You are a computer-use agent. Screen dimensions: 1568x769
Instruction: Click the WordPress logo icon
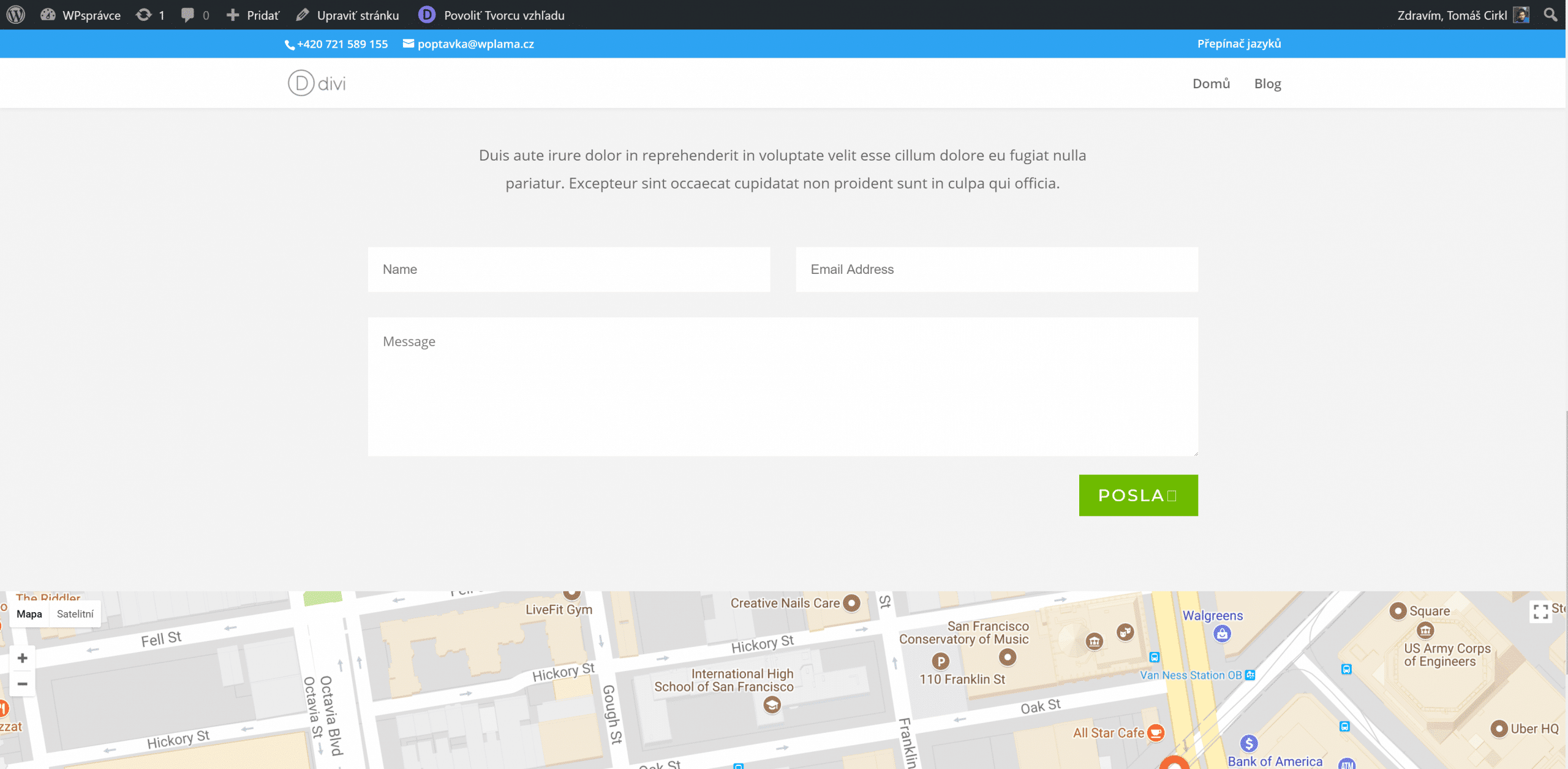click(x=16, y=15)
